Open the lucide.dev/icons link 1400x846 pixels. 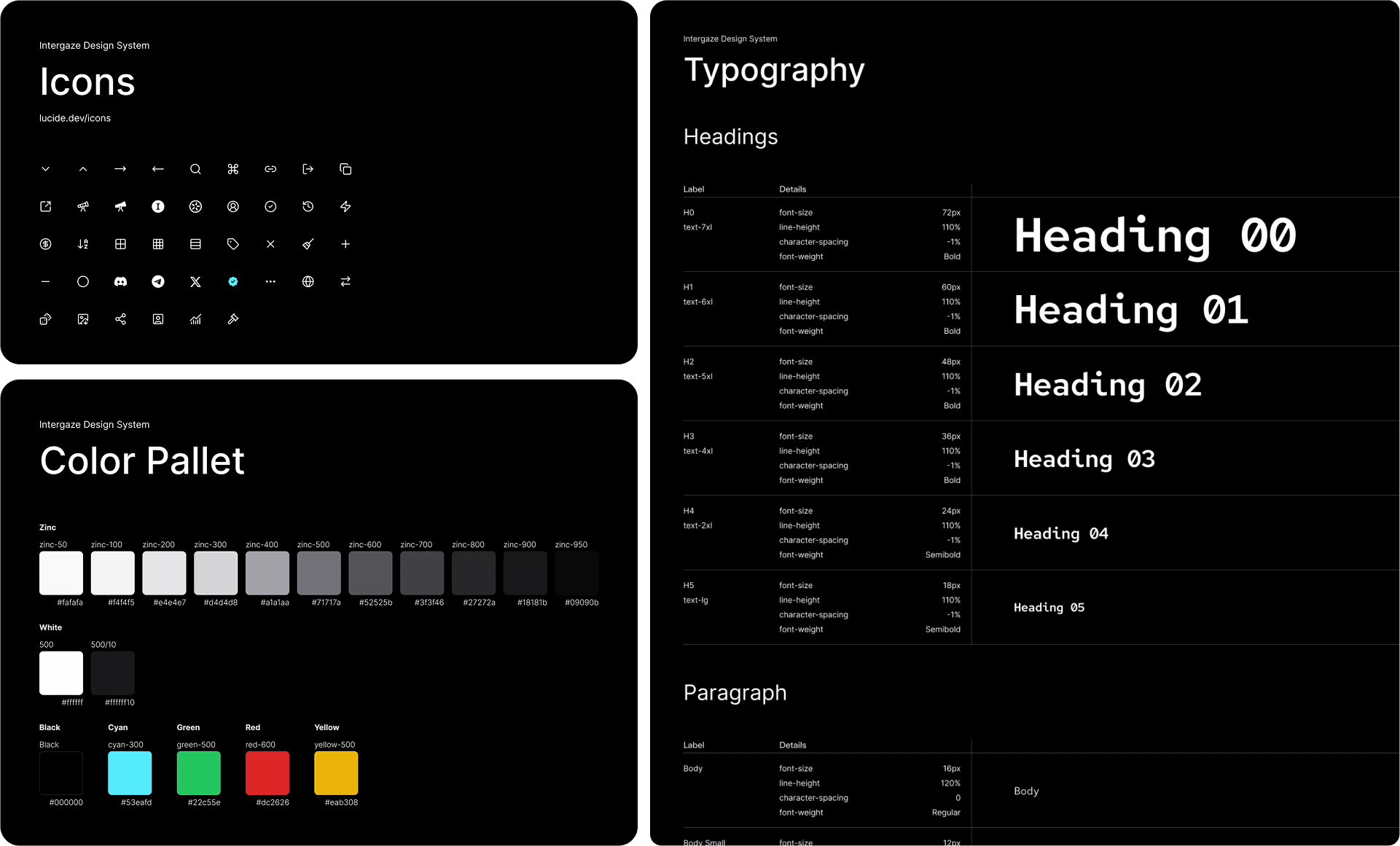coord(75,118)
